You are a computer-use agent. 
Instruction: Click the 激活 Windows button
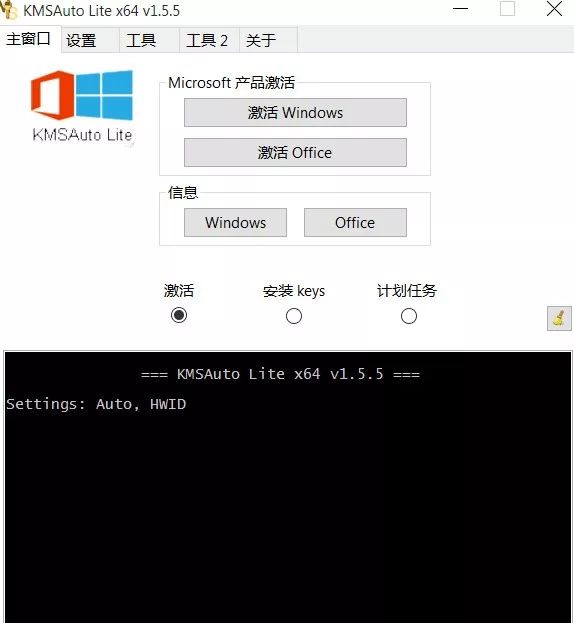point(295,112)
